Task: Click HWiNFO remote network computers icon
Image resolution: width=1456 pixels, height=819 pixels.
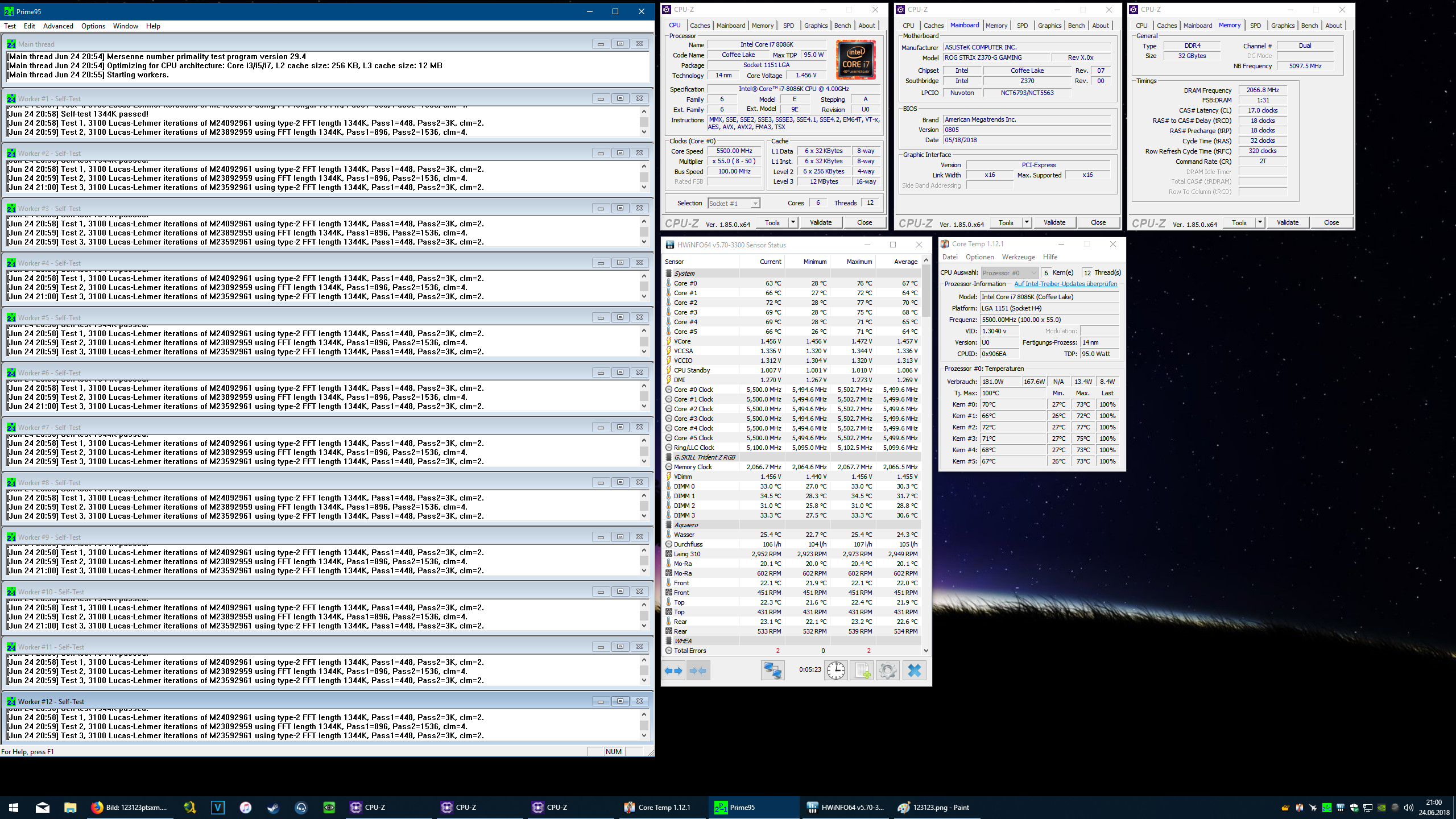Action: 772,671
